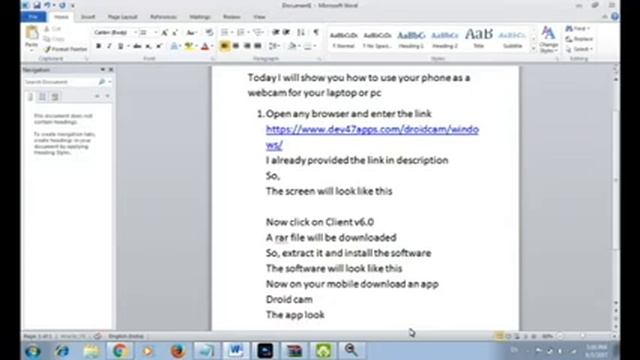This screenshot has width=640, height=360.
Task: Click the Sort icon in Paragraph group
Action: 301,33
